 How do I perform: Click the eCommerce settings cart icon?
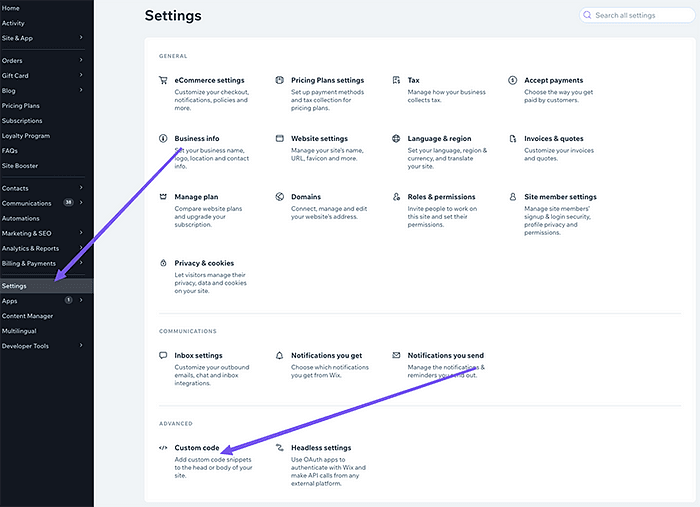pos(163,80)
